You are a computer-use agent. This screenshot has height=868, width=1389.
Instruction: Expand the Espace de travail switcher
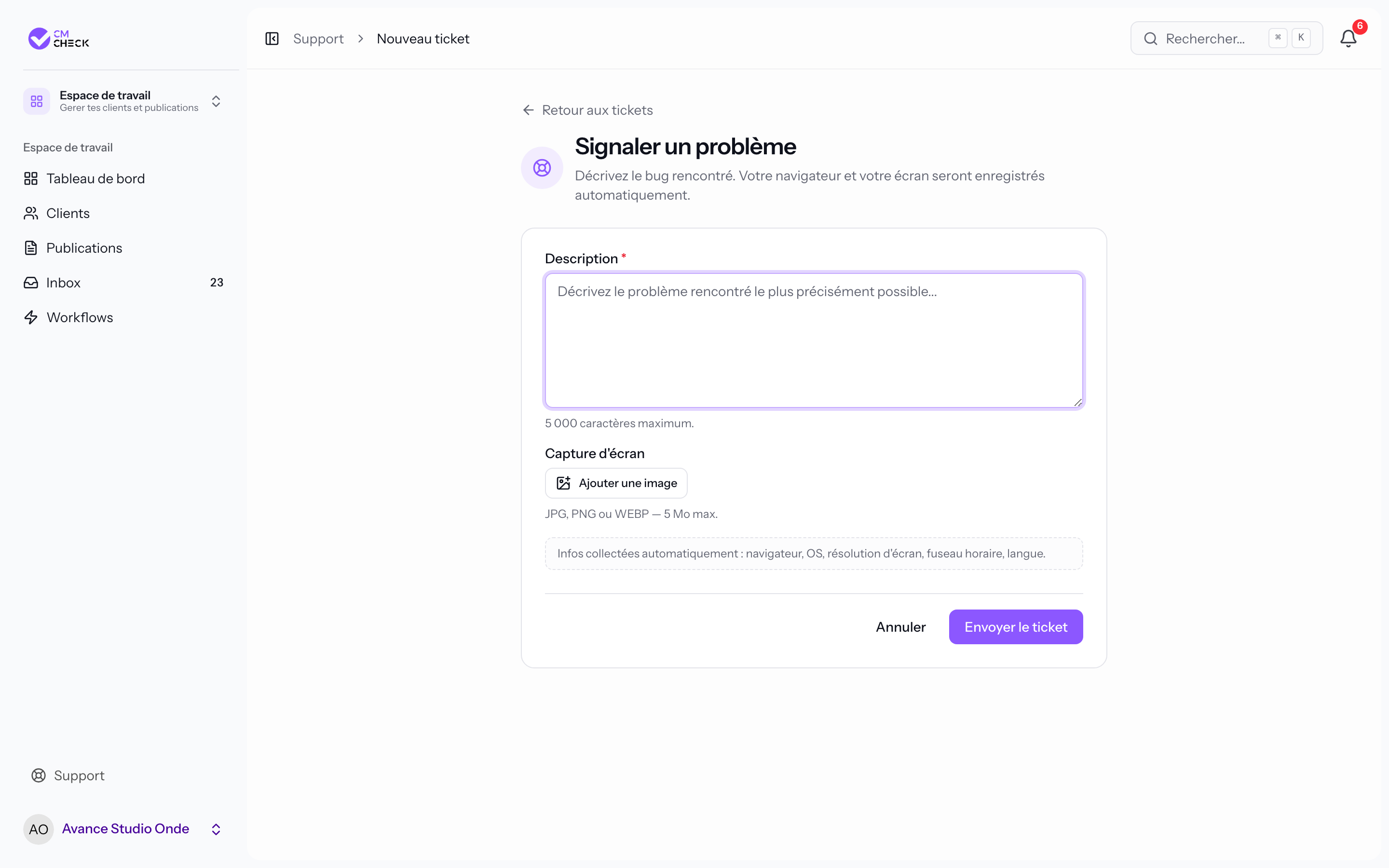click(216, 101)
